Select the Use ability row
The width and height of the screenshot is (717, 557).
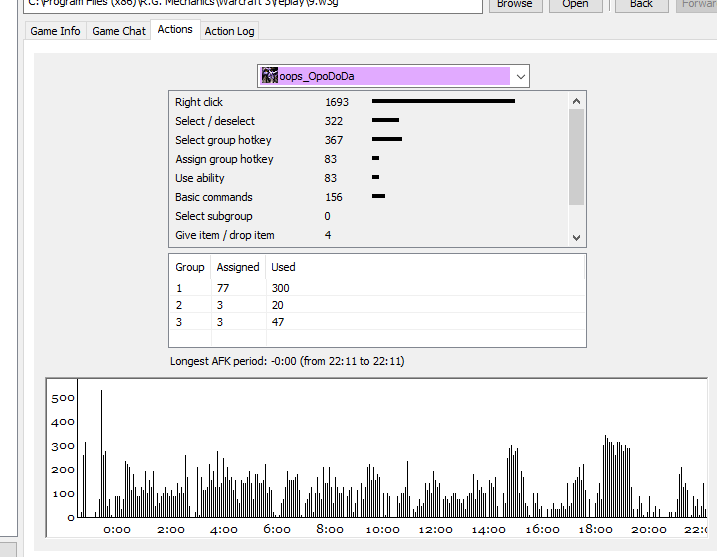click(x=369, y=178)
